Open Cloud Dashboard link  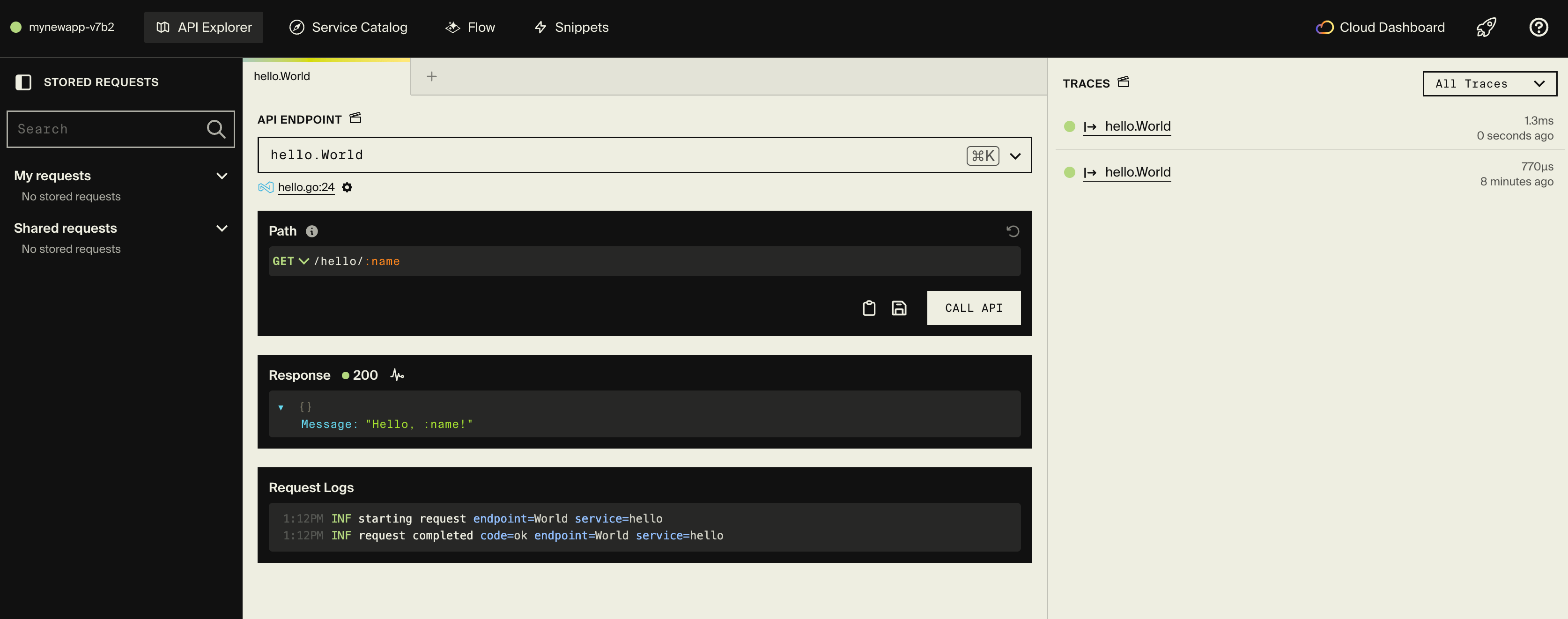tap(1380, 27)
